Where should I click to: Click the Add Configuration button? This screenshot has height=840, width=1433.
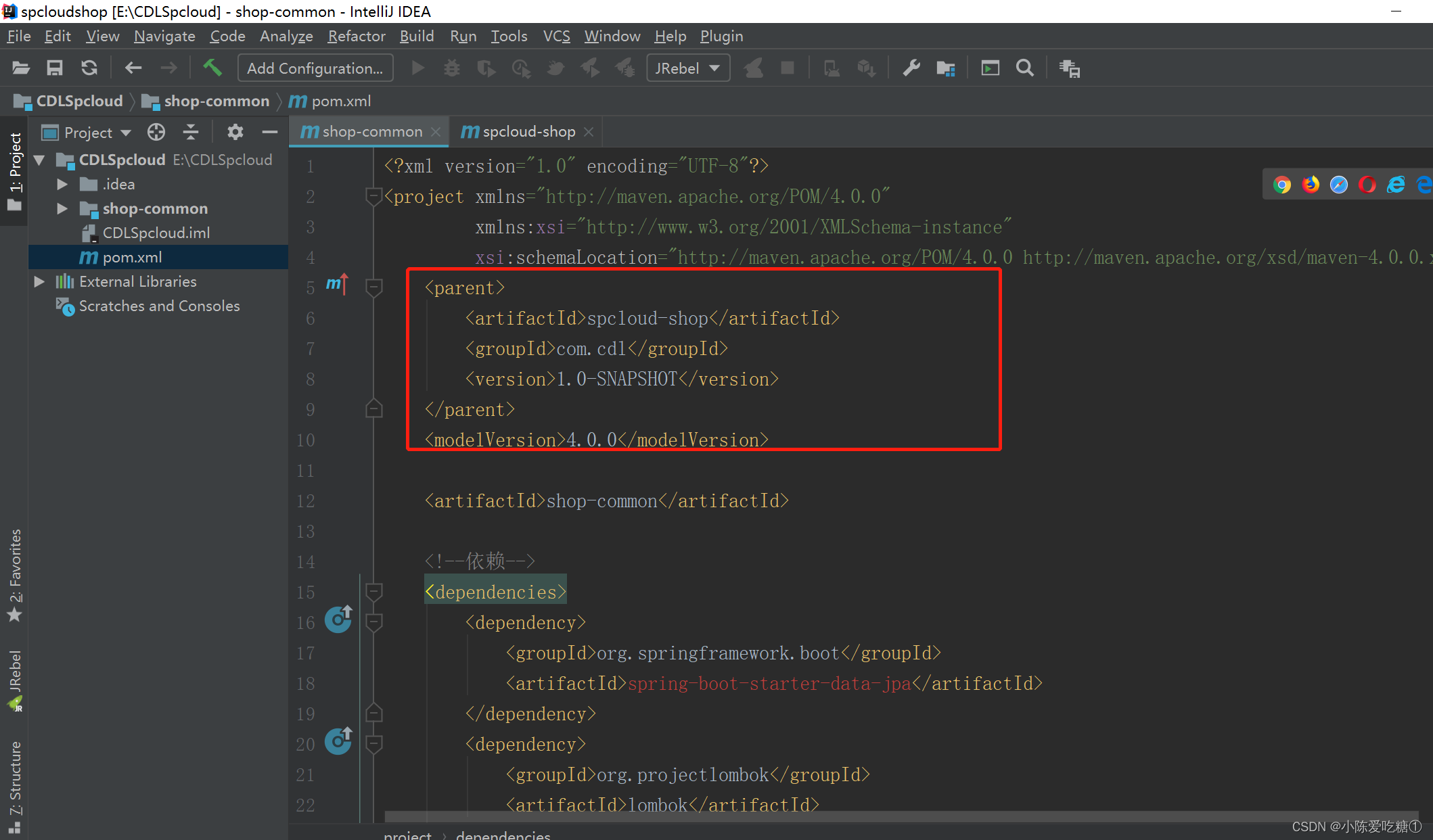click(315, 68)
